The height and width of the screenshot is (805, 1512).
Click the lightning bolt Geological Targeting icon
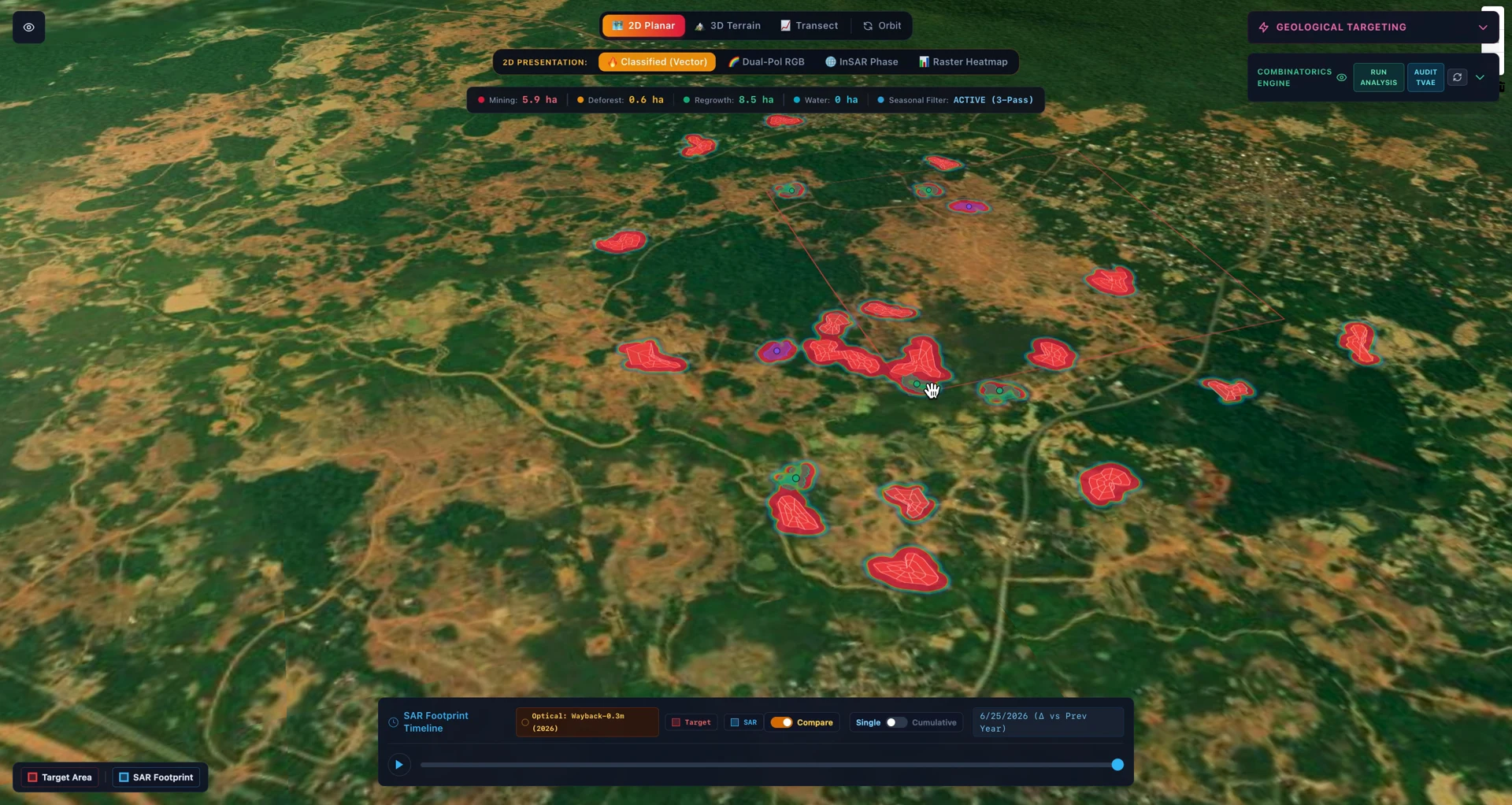(1263, 28)
